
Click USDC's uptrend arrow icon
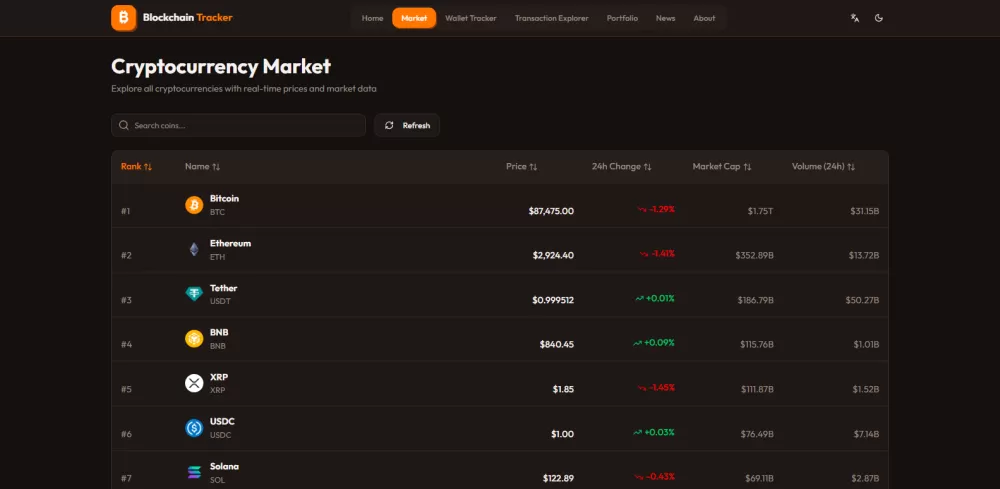click(x=638, y=432)
